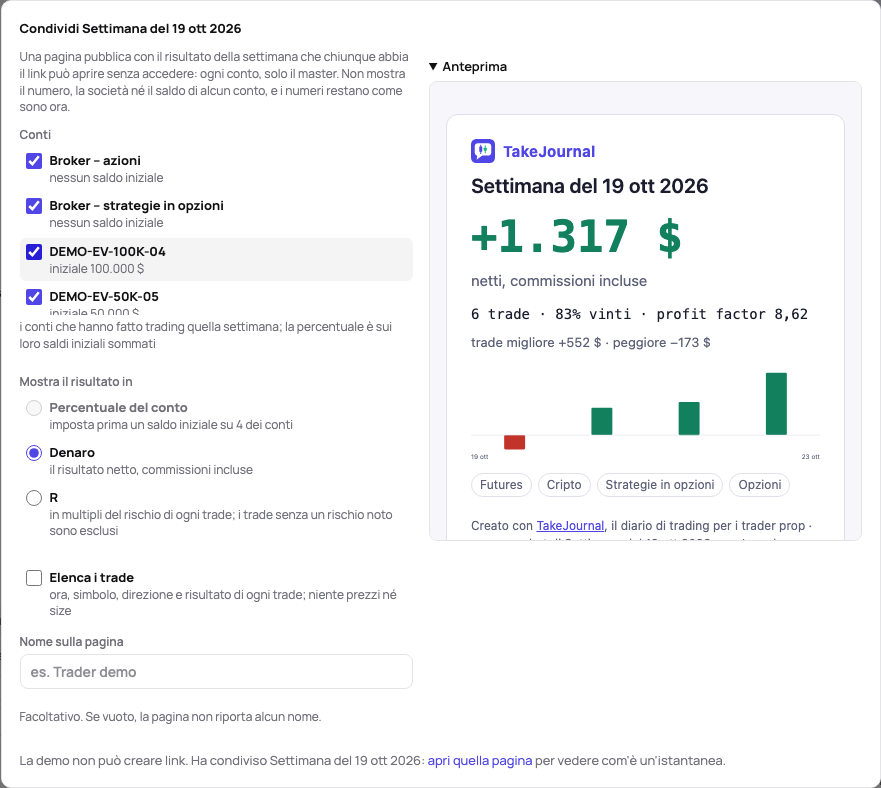Open the 'apri quella pagina' link
The width and height of the screenshot is (881, 788).
tap(480, 760)
